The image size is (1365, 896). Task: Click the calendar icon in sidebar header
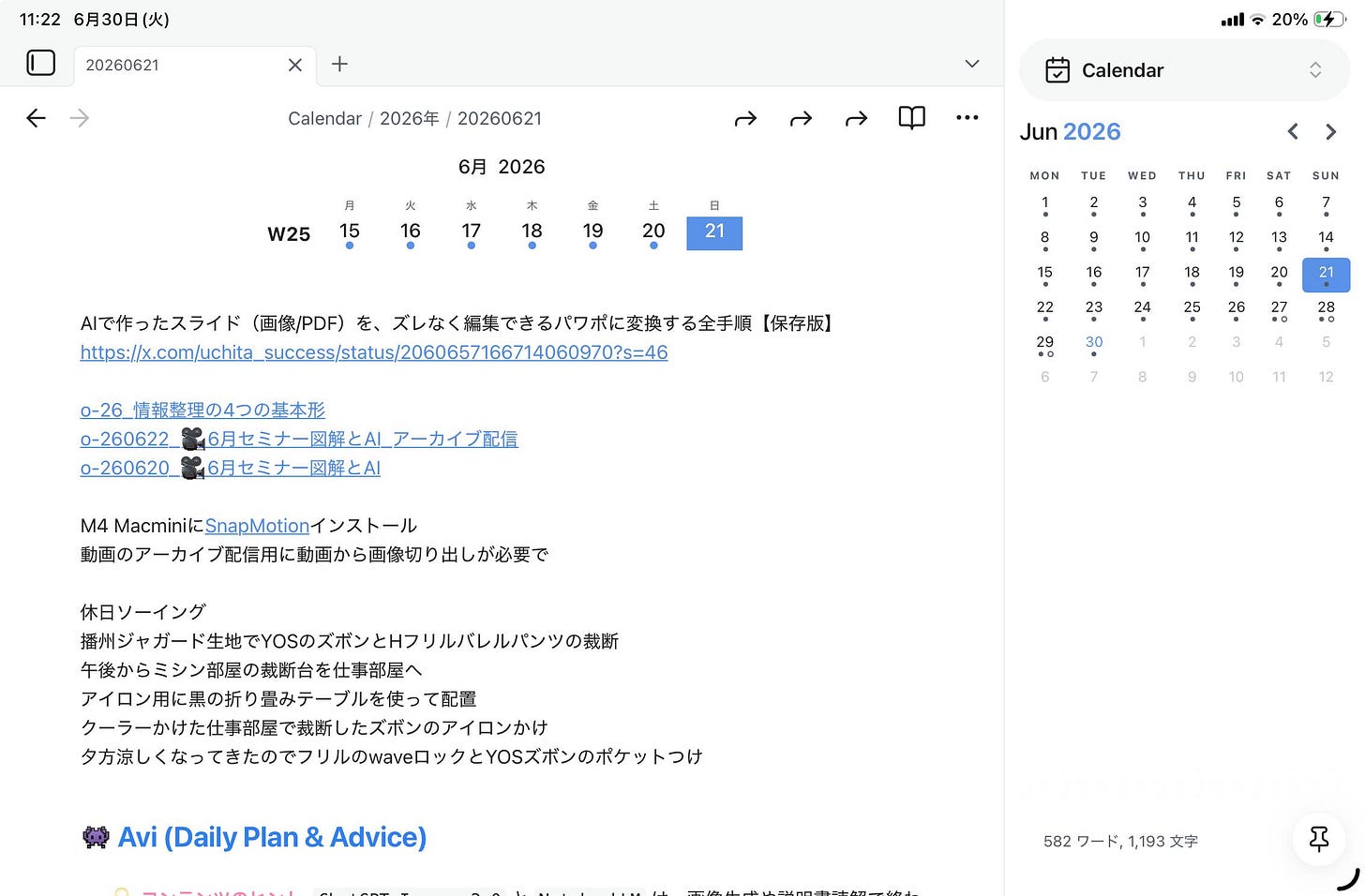click(1057, 70)
